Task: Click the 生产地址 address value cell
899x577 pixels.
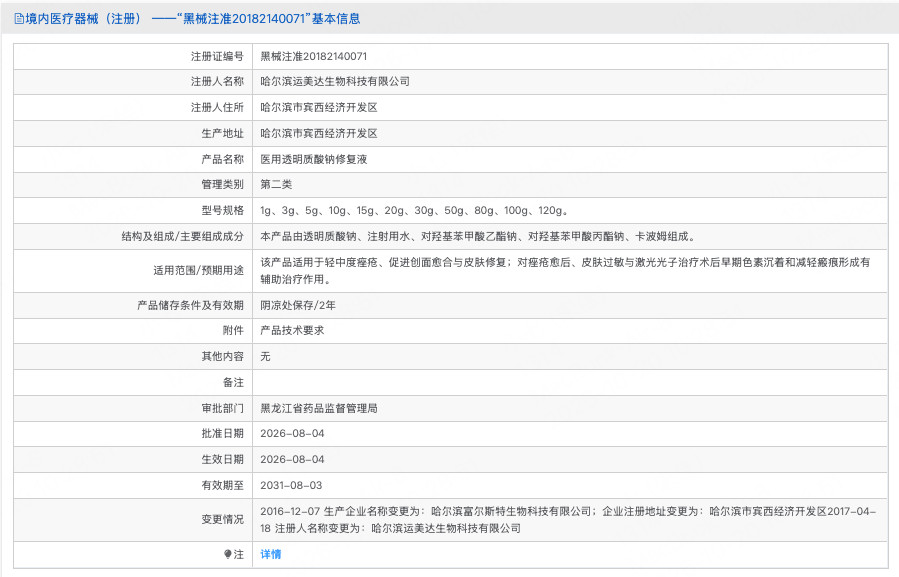Action: click(570, 133)
